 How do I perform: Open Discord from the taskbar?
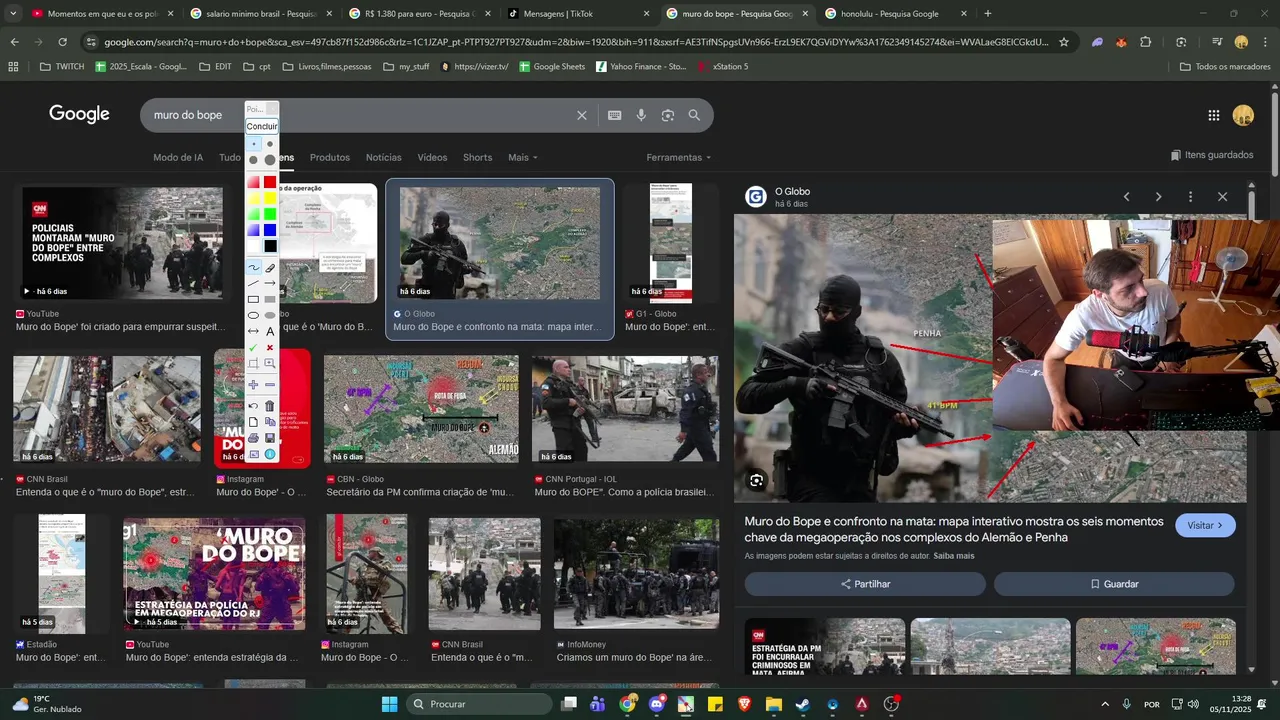click(657, 704)
